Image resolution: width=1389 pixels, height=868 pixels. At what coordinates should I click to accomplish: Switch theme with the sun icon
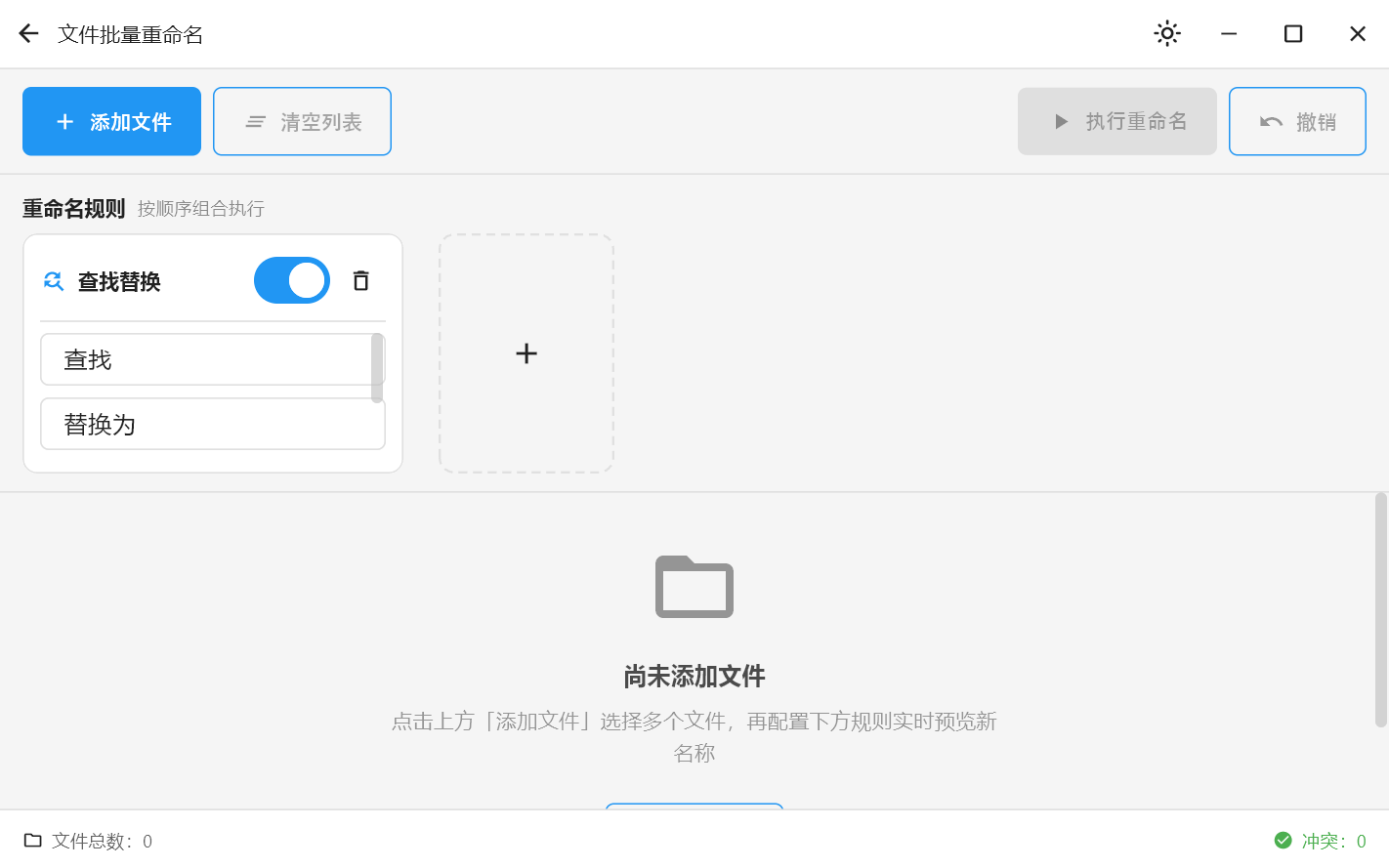pyautogui.click(x=1166, y=33)
